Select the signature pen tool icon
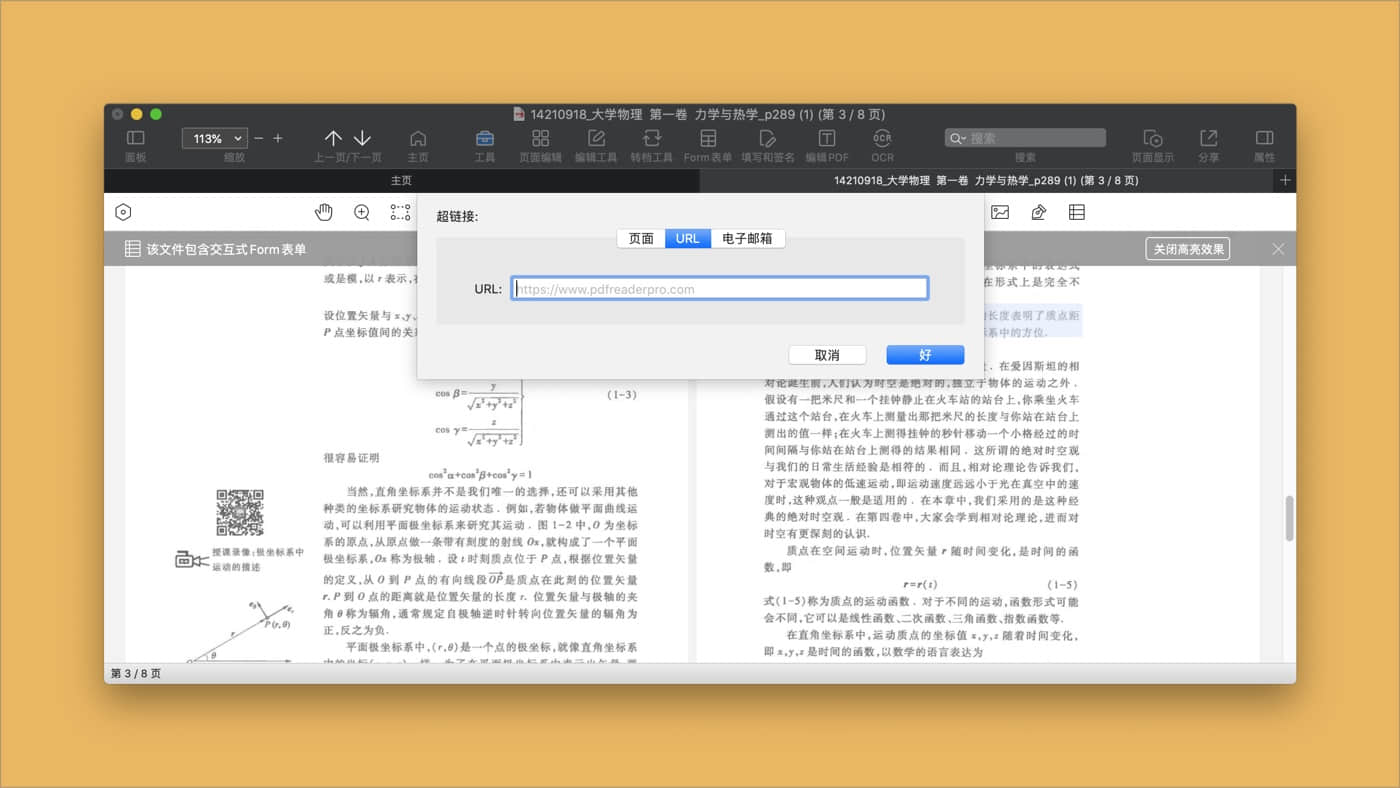 pyautogui.click(x=1039, y=212)
